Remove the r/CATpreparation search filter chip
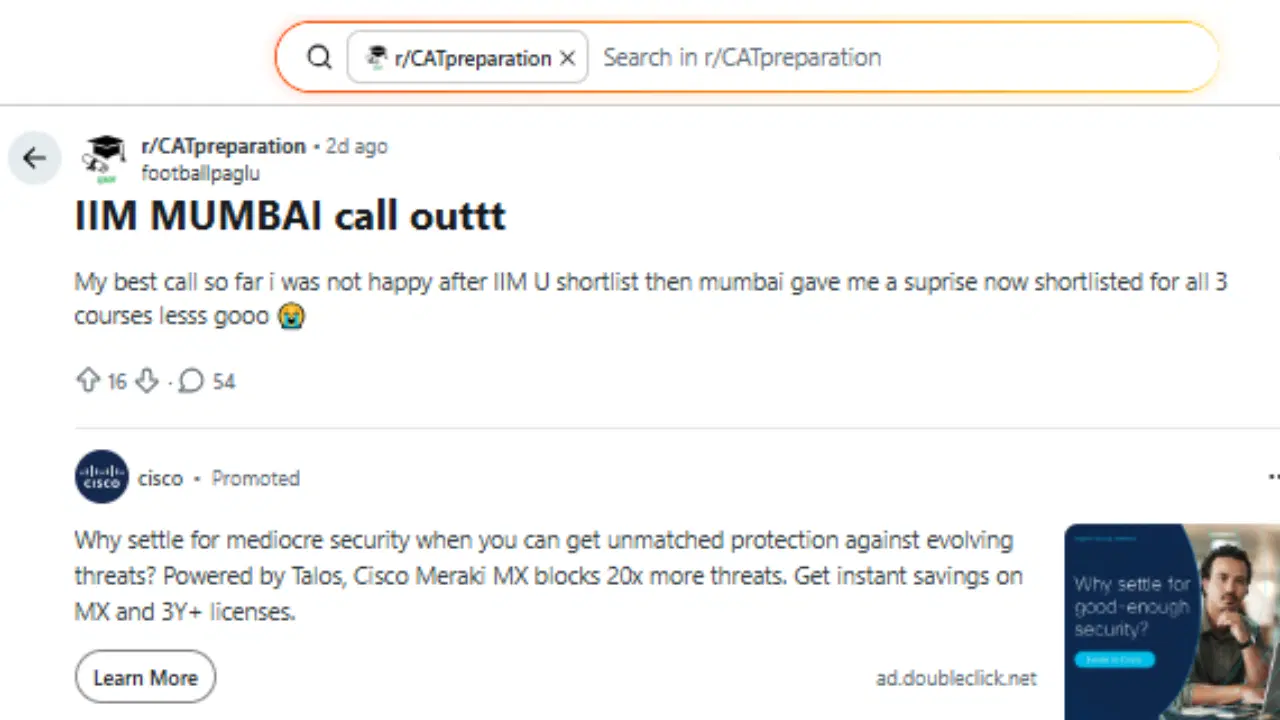The height and width of the screenshot is (720, 1280). pyautogui.click(x=567, y=58)
